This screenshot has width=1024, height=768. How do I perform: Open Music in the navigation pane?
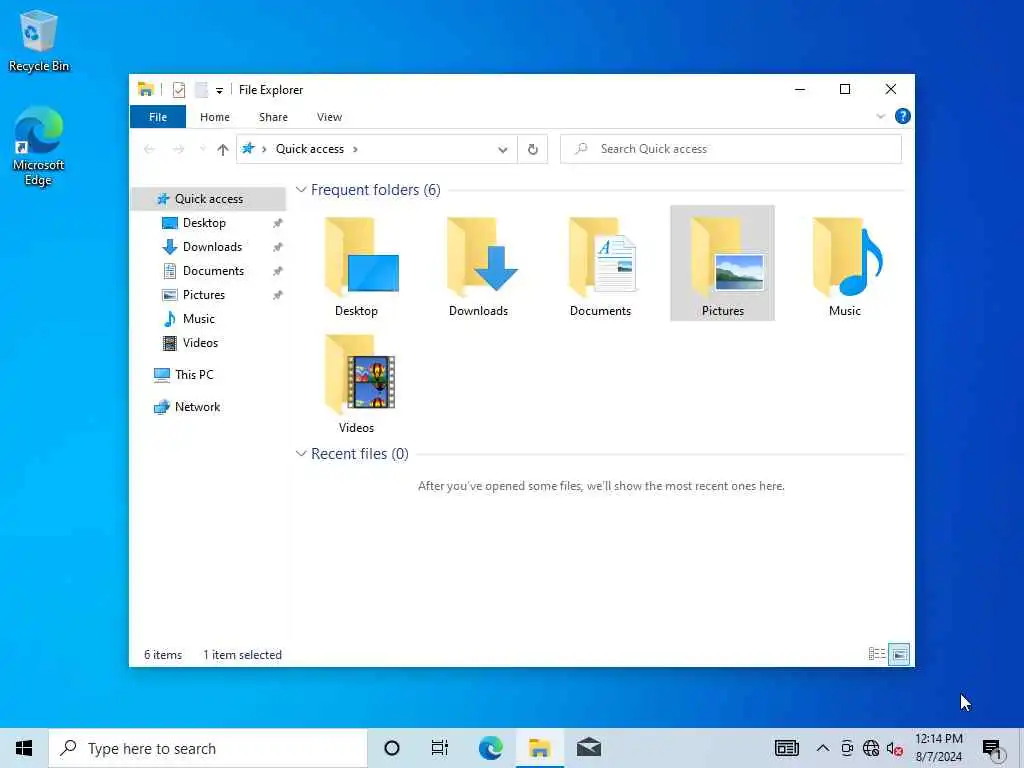[199, 319]
